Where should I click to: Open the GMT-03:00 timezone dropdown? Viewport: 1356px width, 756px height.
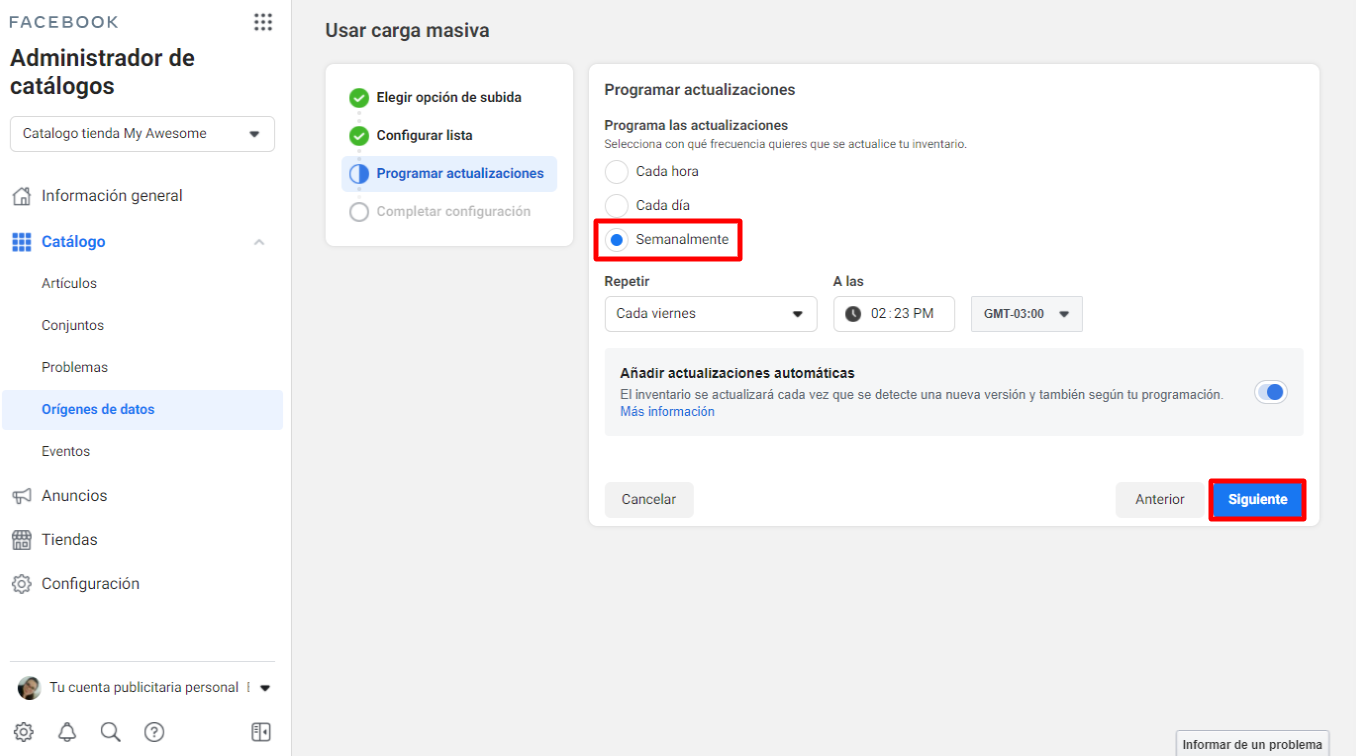pyautogui.click(x=1027, y=314)
